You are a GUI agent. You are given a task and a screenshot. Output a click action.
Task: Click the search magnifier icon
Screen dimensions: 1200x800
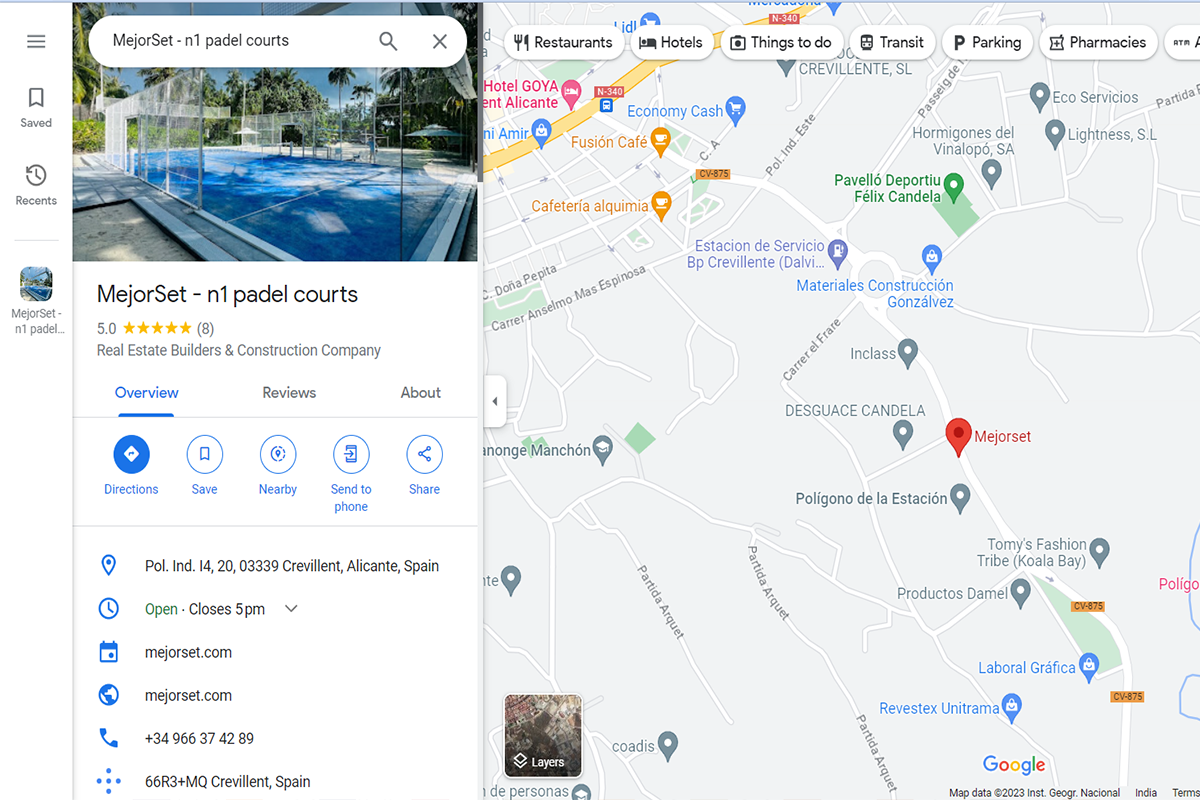tap(388, 41)
